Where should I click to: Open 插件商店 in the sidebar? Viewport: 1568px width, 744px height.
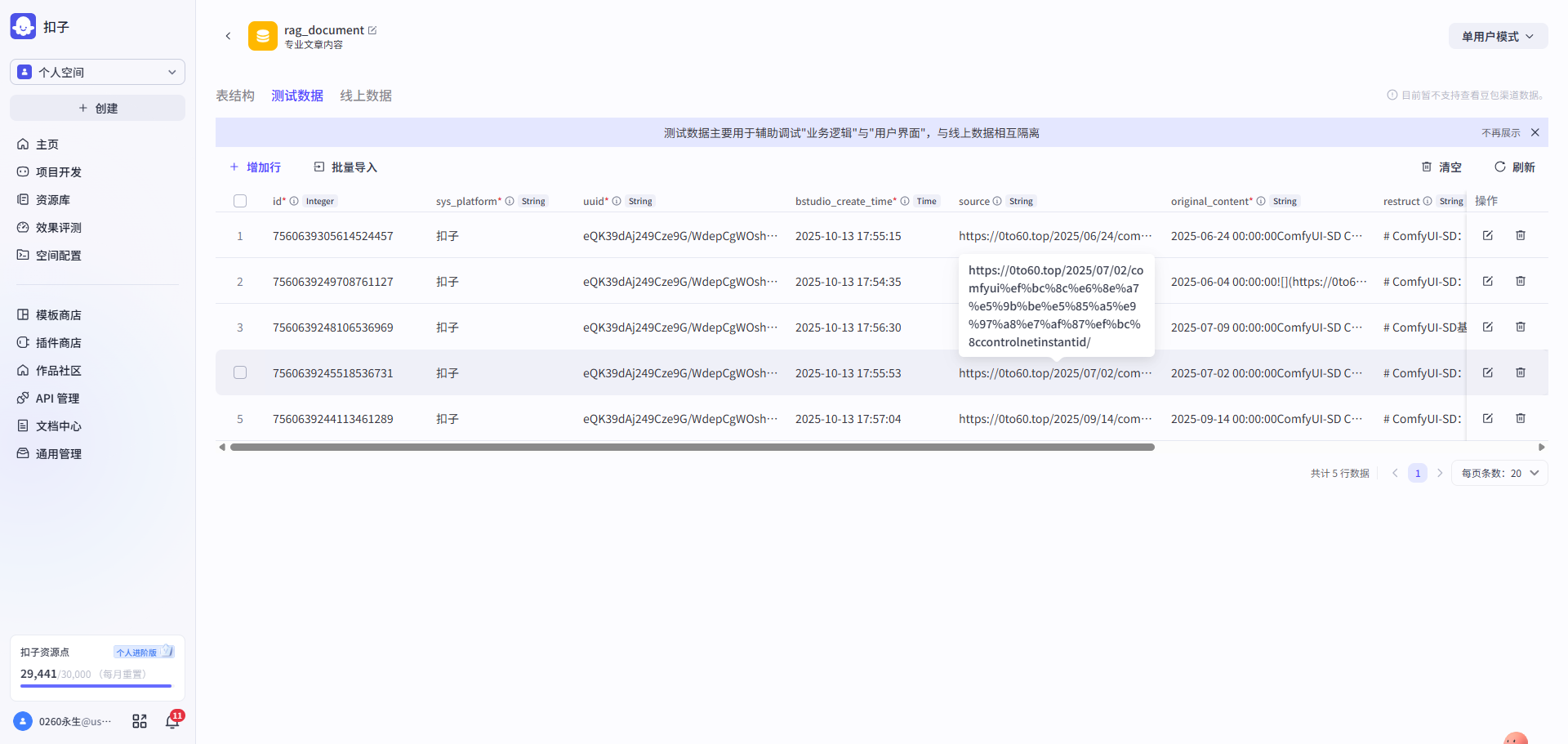point(58,342)
